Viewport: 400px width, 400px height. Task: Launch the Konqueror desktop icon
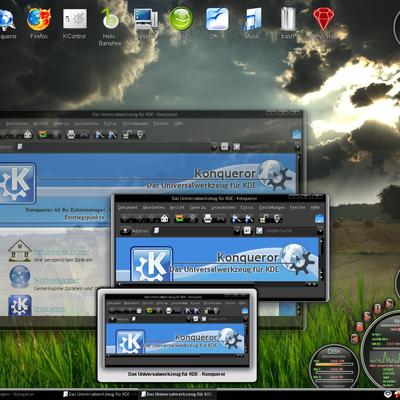pos(7,20)
